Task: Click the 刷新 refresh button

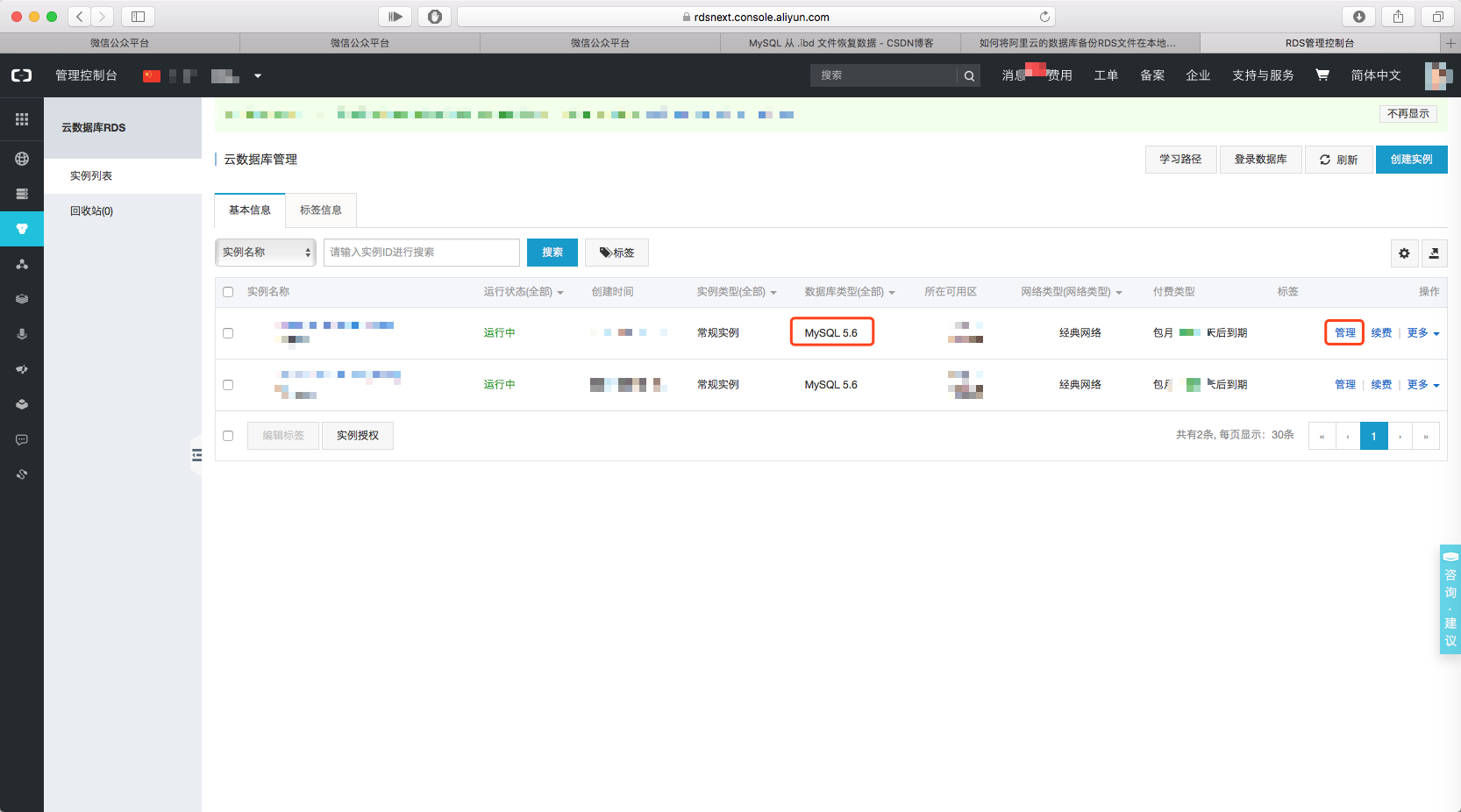Action: pos(1338,160)
